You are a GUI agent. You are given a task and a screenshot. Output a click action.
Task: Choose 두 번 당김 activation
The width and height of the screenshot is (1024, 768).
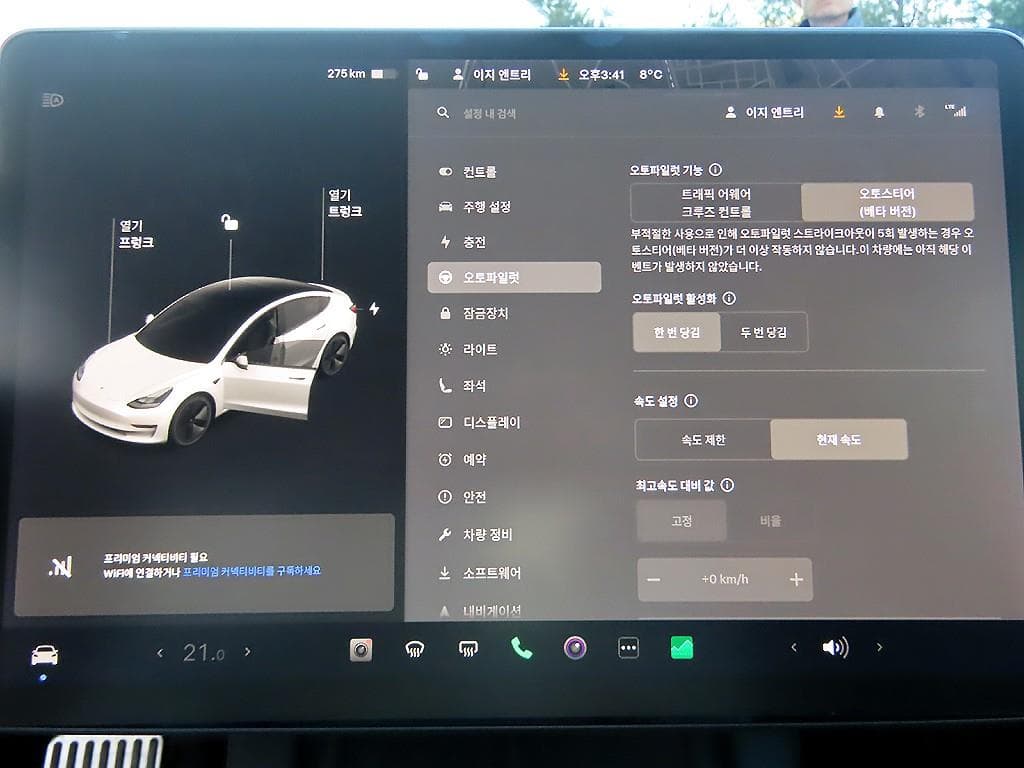(763, 332)
